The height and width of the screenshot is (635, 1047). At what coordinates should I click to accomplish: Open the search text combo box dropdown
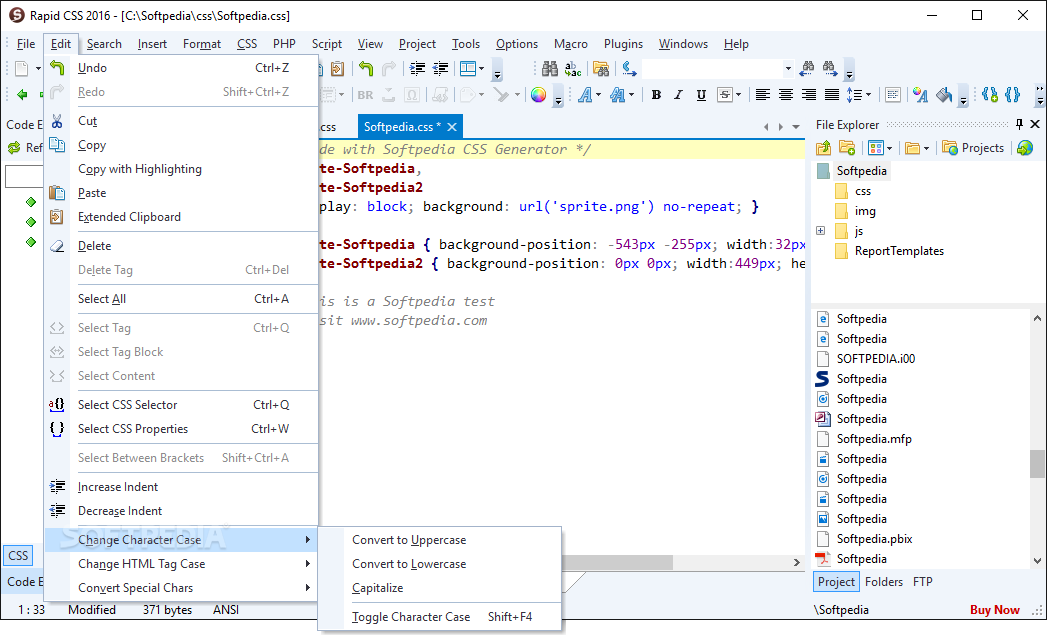[x=788, y=68]
